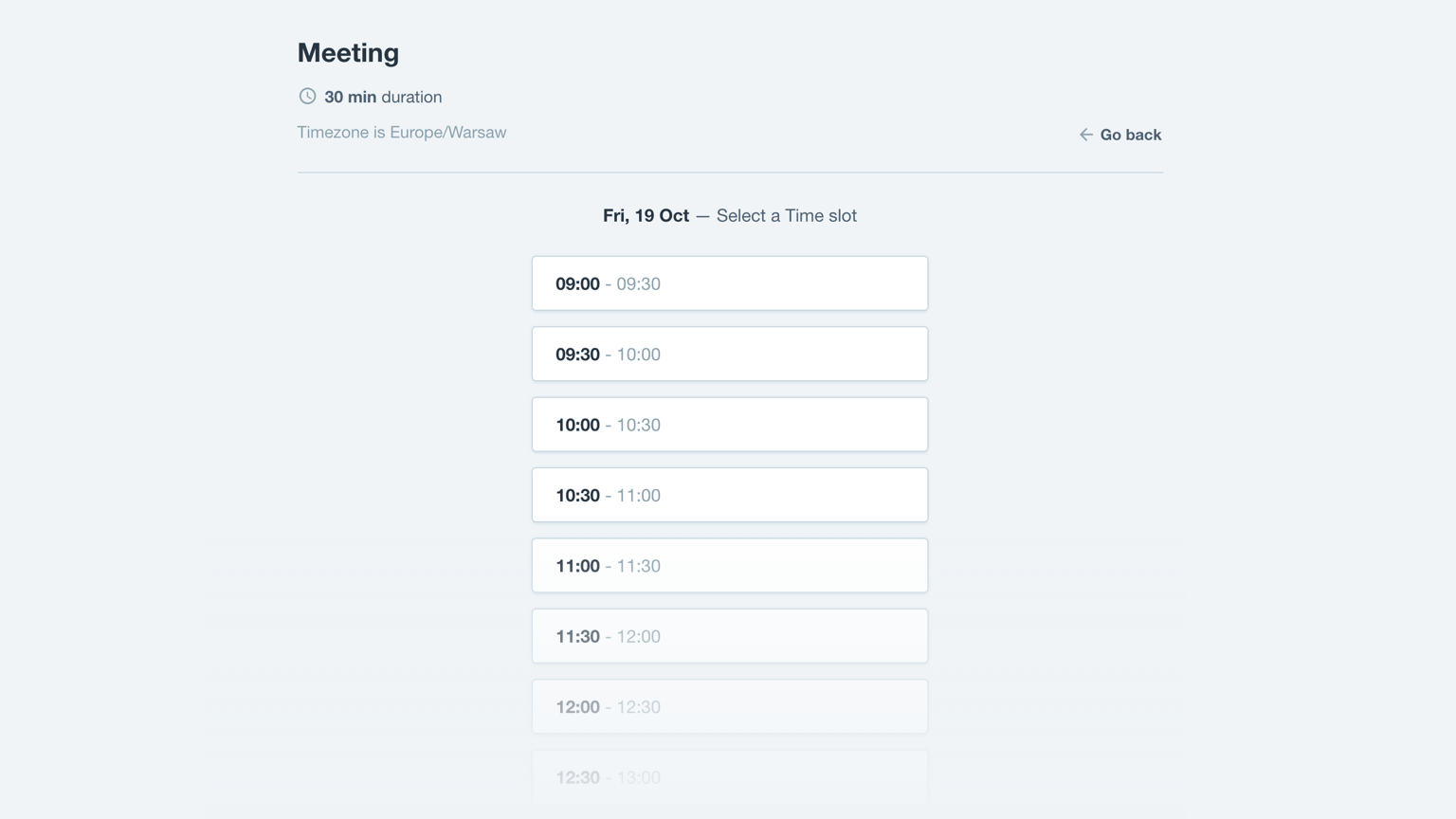Click the divider line under the timezone
This screenshot has height=819, width=1456.
point(730,173)
